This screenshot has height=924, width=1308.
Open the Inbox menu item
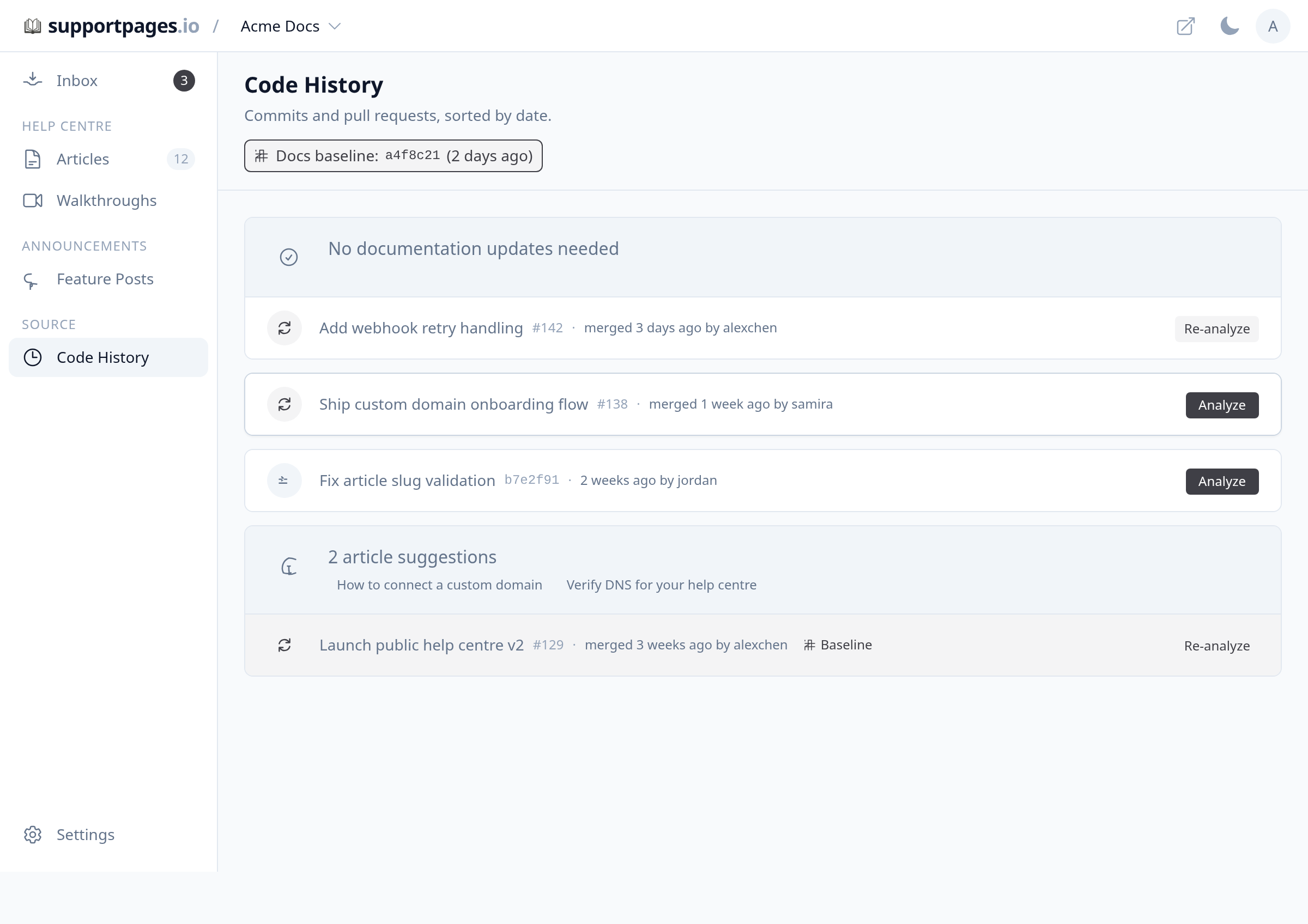pos(108,80)
